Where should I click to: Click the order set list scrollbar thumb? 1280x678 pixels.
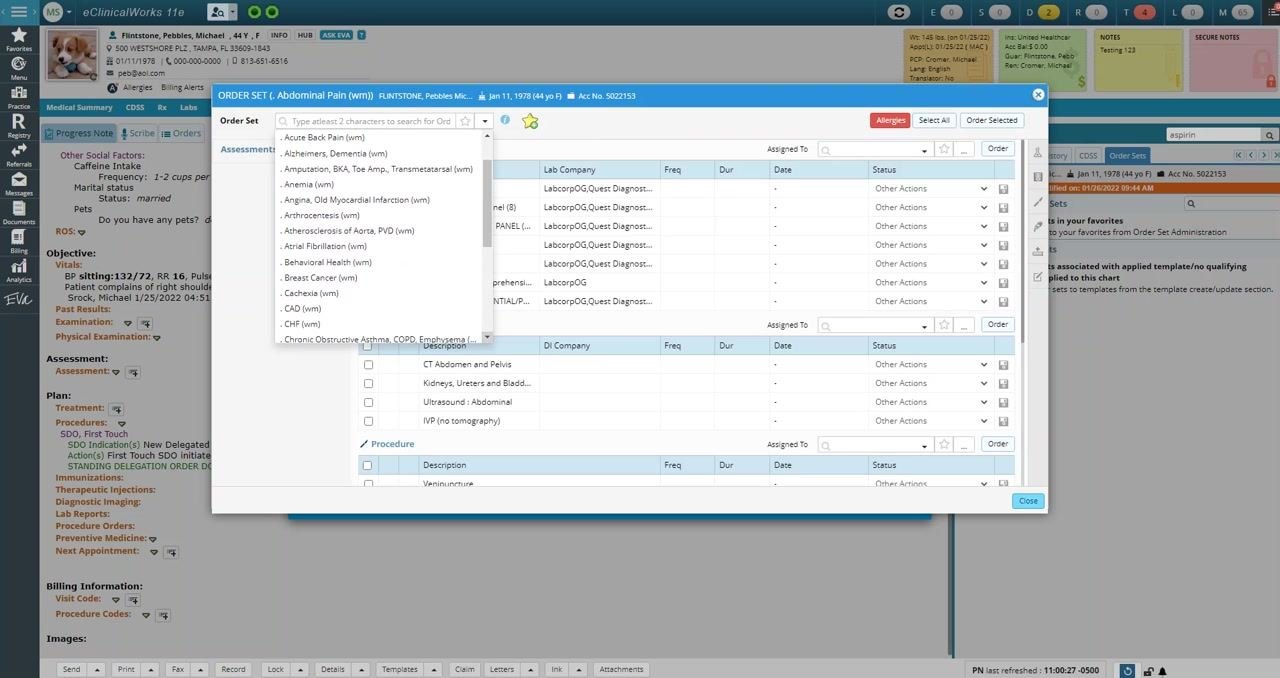point(487,203)
